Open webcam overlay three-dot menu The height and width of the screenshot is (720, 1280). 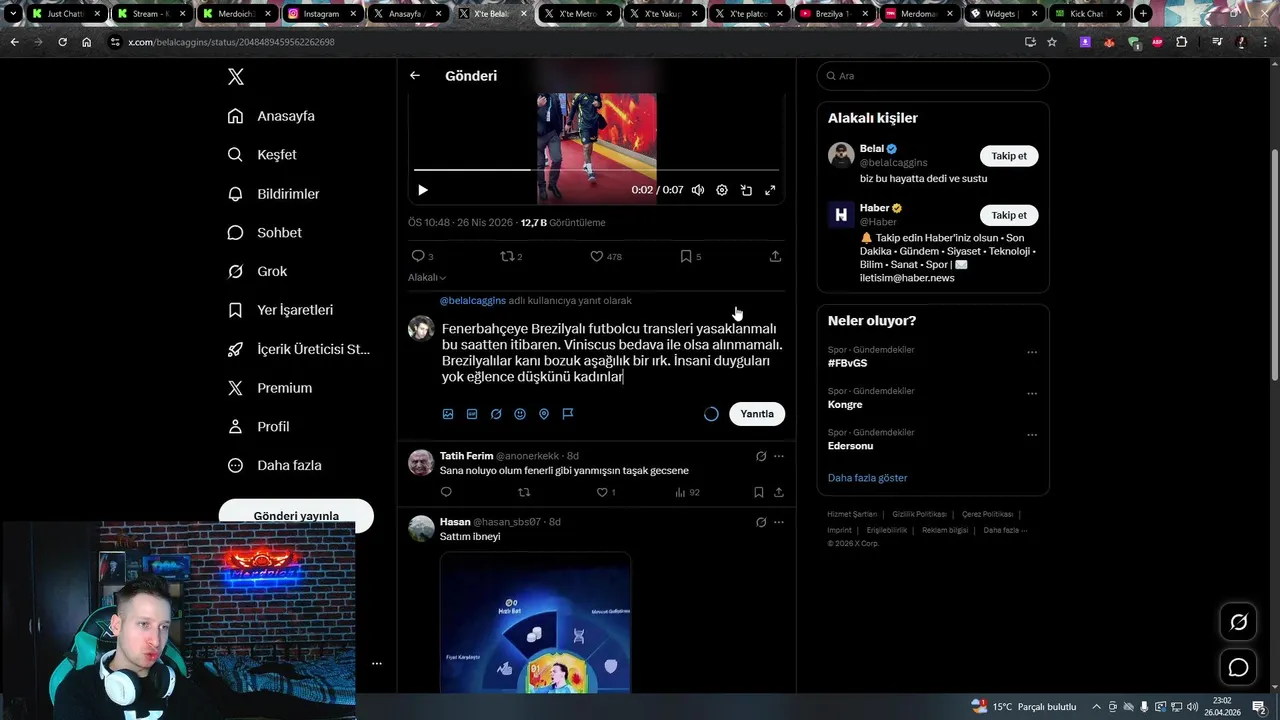(x=377, y=663)
